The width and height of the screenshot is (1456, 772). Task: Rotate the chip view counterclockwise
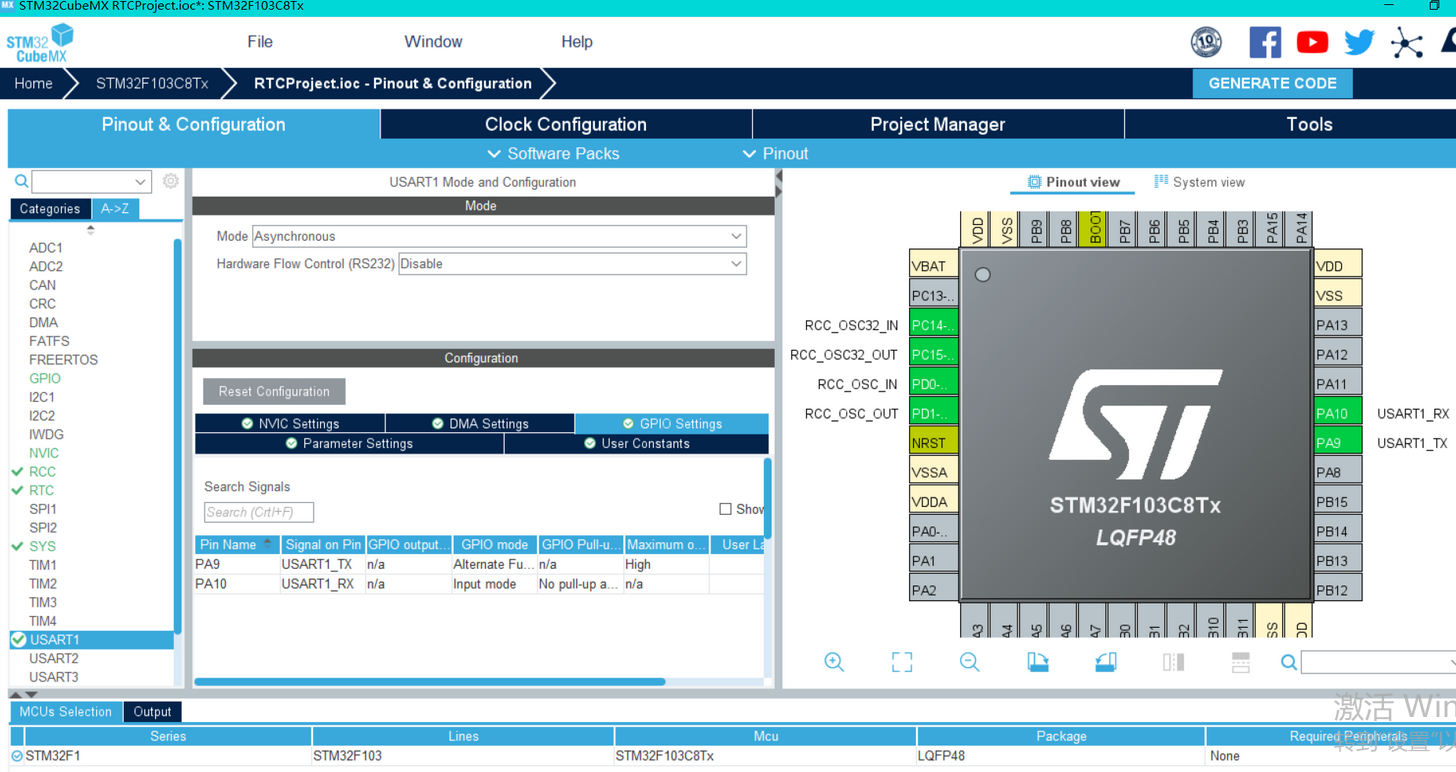1104,661
